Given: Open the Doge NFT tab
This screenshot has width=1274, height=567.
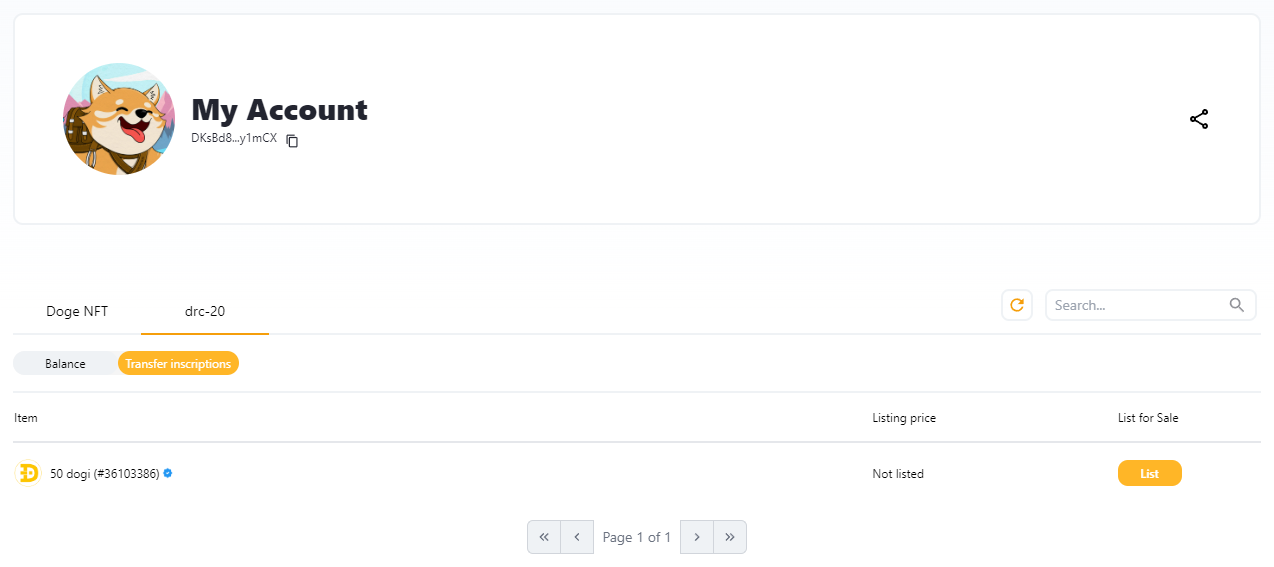Looking at the screenshot, I should (77, 311).
